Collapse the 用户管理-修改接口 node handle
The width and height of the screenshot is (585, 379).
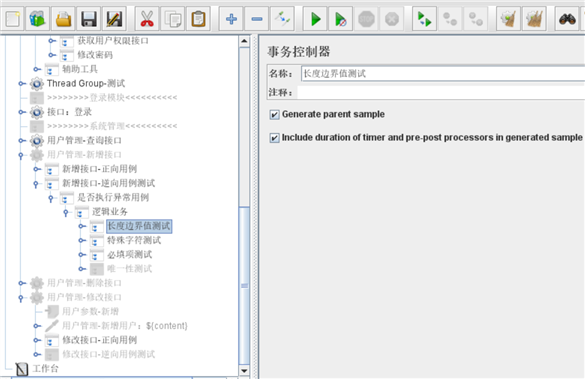pyautogui.click(x=21, y=298)
